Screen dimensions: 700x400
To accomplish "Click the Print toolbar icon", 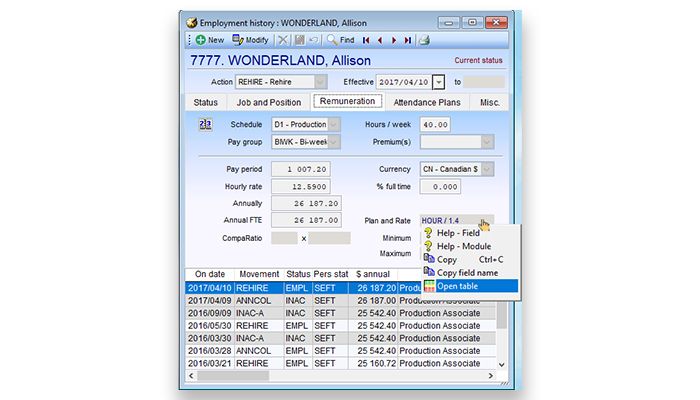I will click(425, 40).
